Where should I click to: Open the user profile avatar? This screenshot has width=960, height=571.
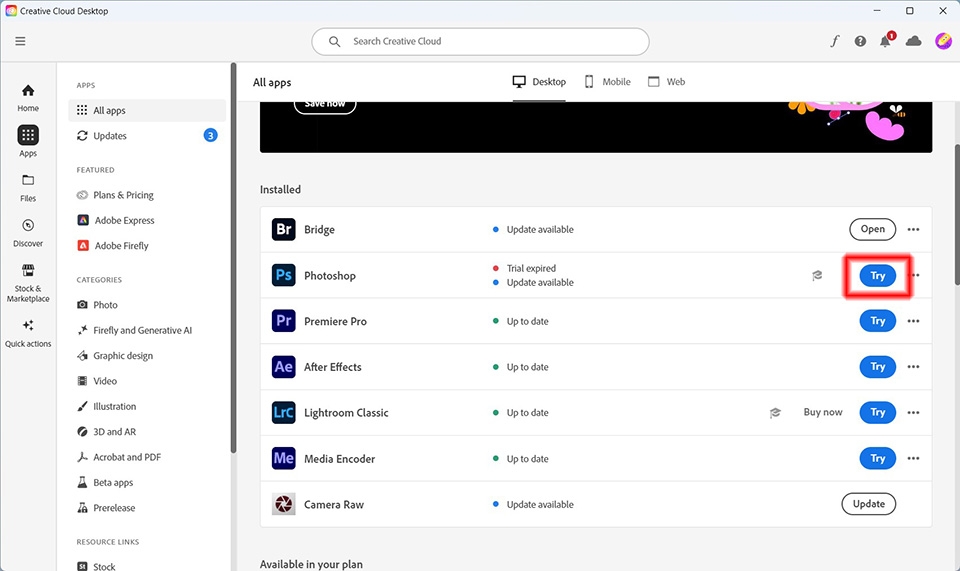pyautogui.click(x=943, y=41)
